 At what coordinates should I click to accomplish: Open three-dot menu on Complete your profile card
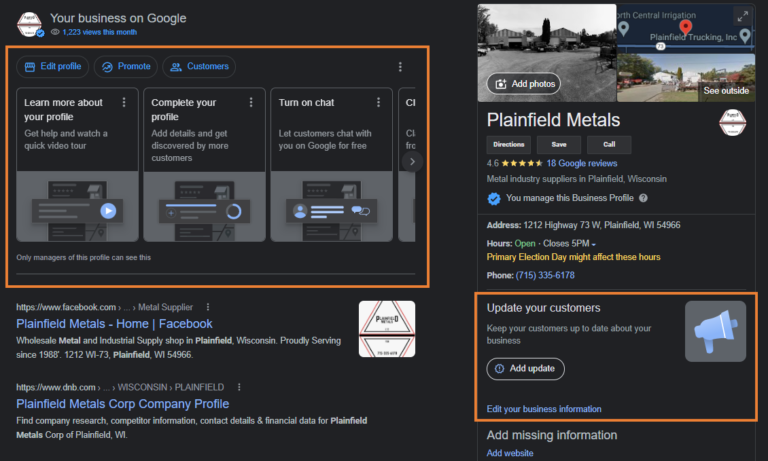tap(251, 102)
